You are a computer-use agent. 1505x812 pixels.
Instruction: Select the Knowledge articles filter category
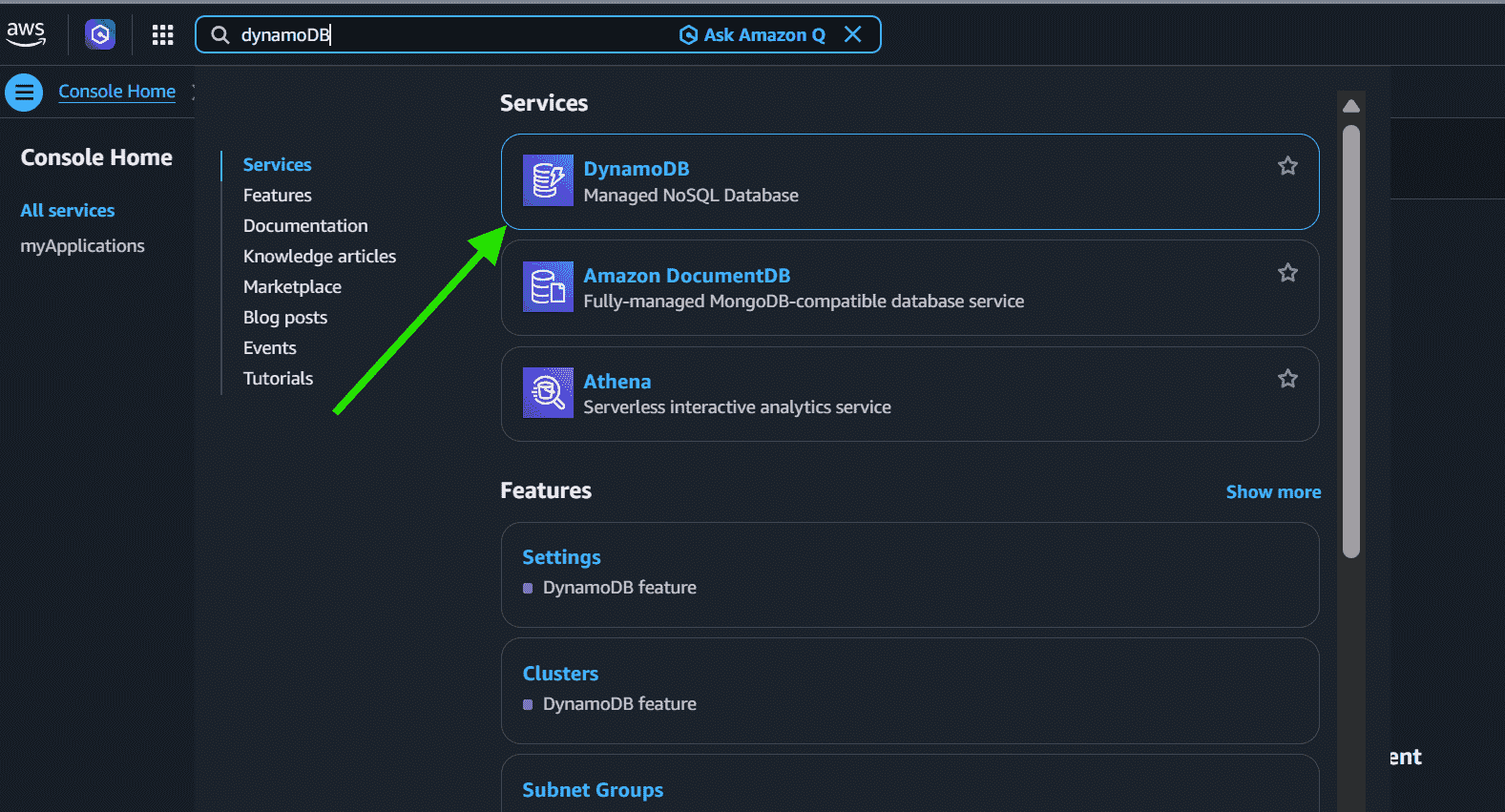[320, 257]
